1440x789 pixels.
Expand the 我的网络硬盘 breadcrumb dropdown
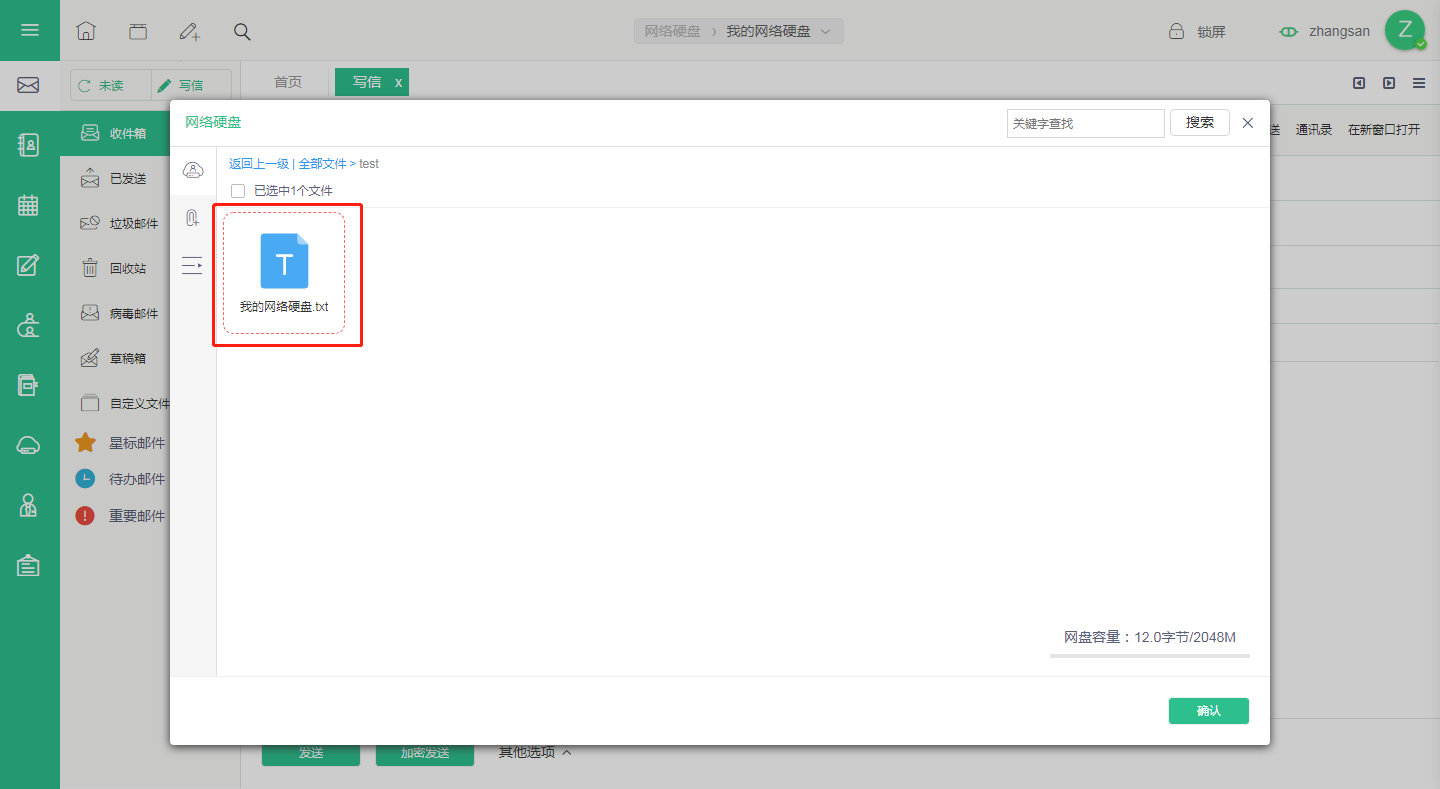826,31
